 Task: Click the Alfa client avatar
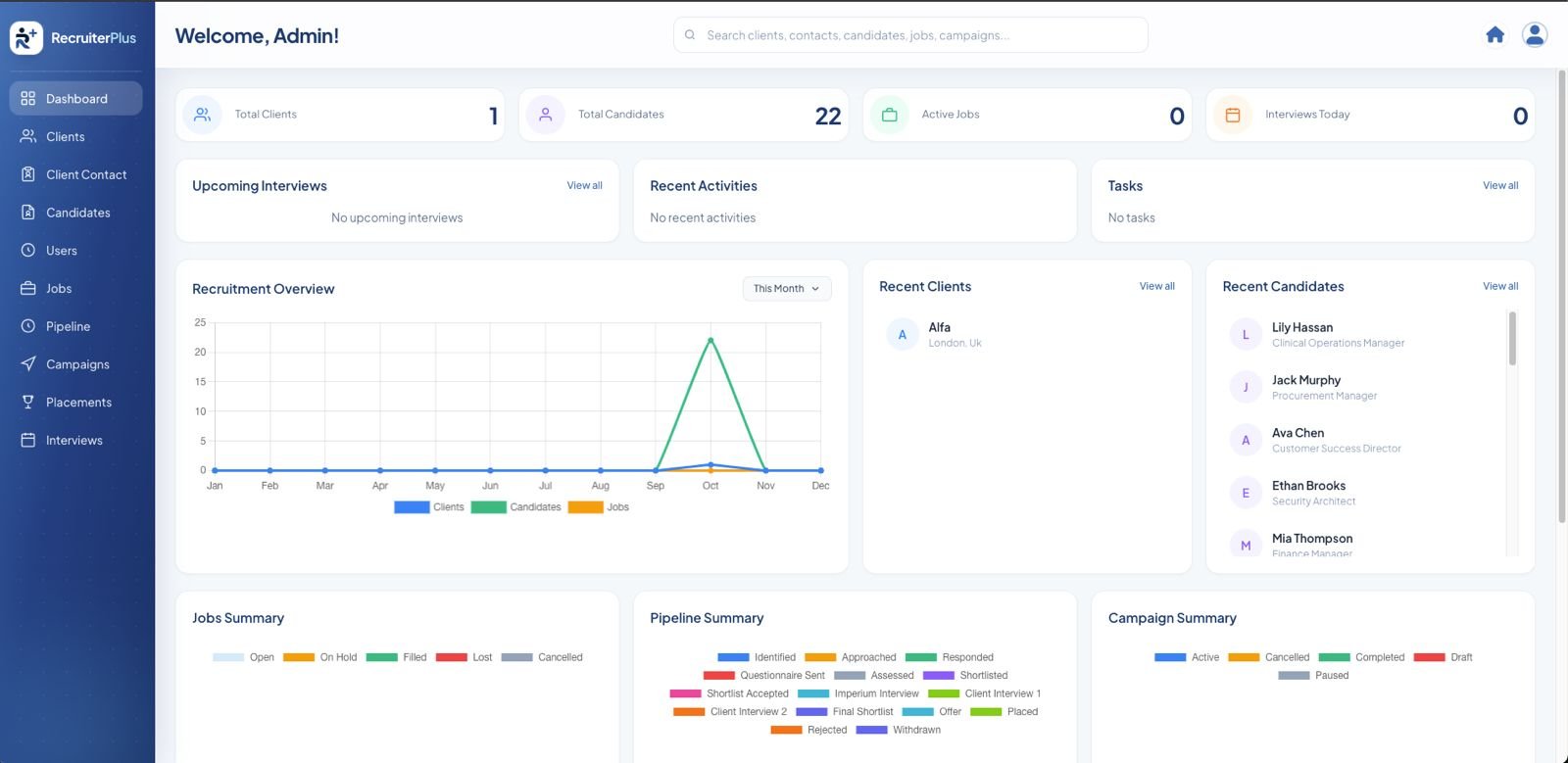pyautogui.click(x=903, y=335)
